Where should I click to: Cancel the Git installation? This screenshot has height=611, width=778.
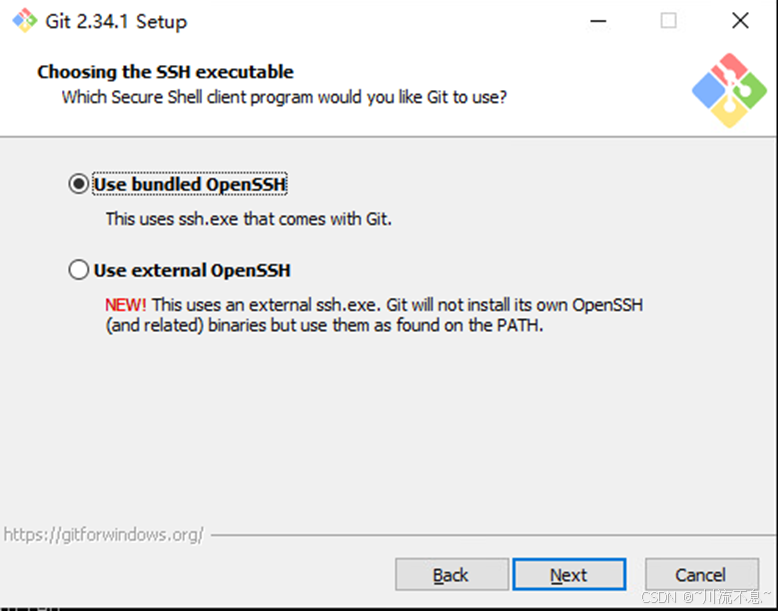point(702,575)
